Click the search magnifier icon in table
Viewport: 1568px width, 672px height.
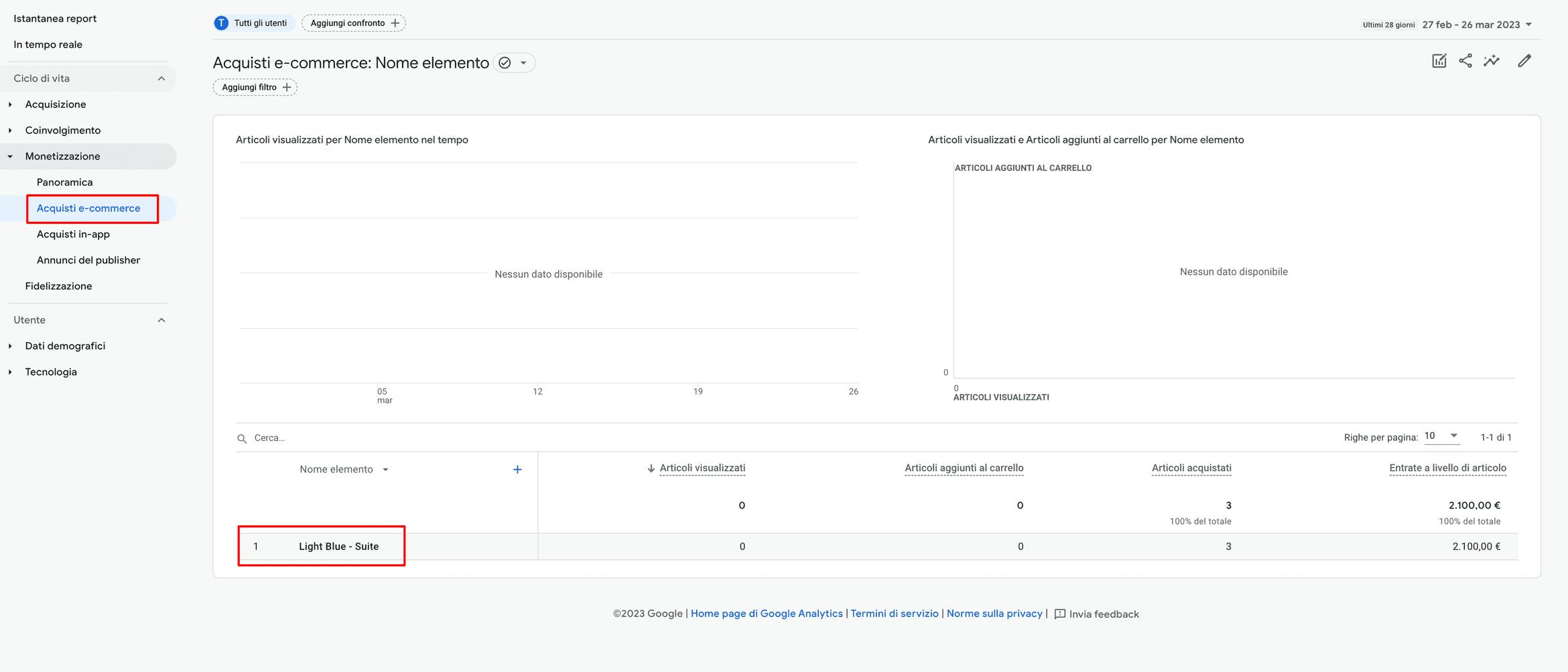[x=242, y=438]
